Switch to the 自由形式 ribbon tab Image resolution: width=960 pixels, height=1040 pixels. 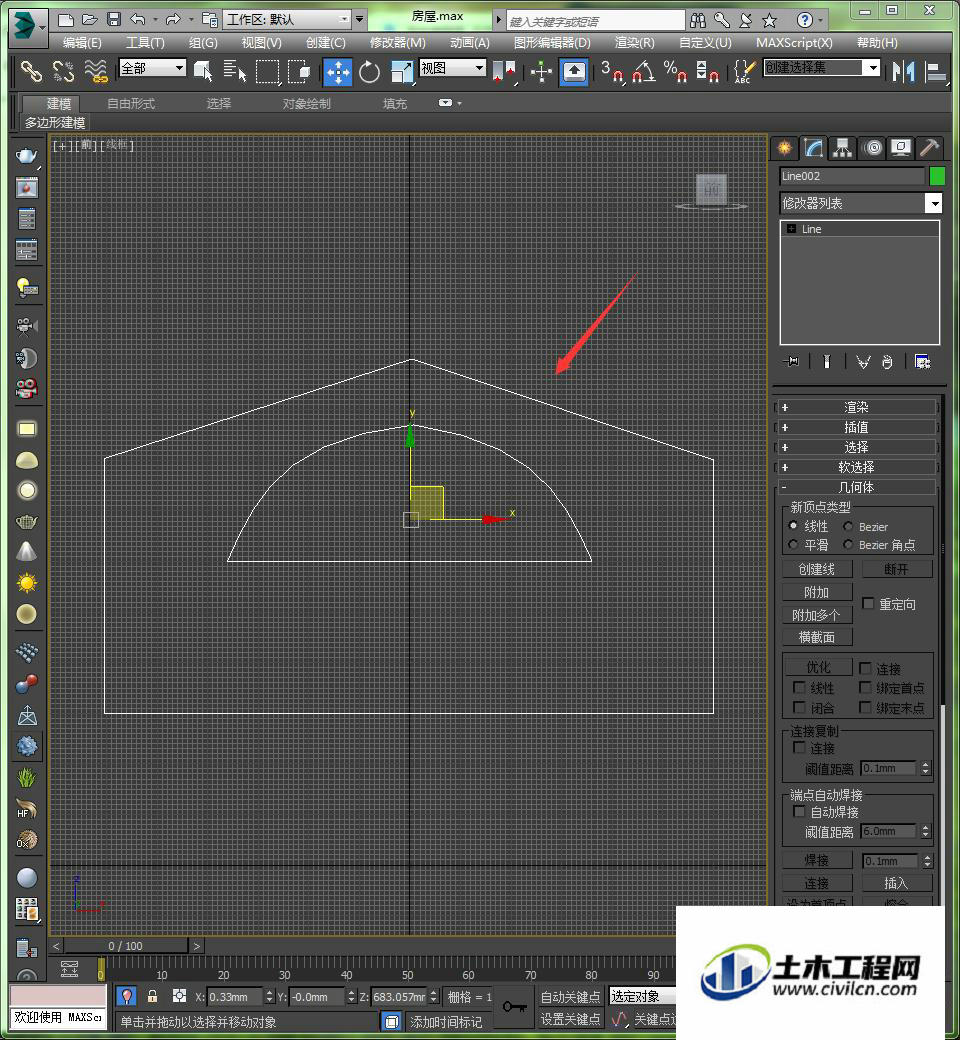pos(131,103)
